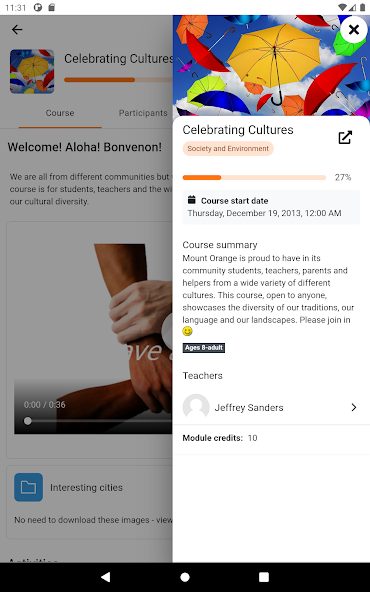Tap the back arrow in the header
Screen dimensions: 370x592
17,29
